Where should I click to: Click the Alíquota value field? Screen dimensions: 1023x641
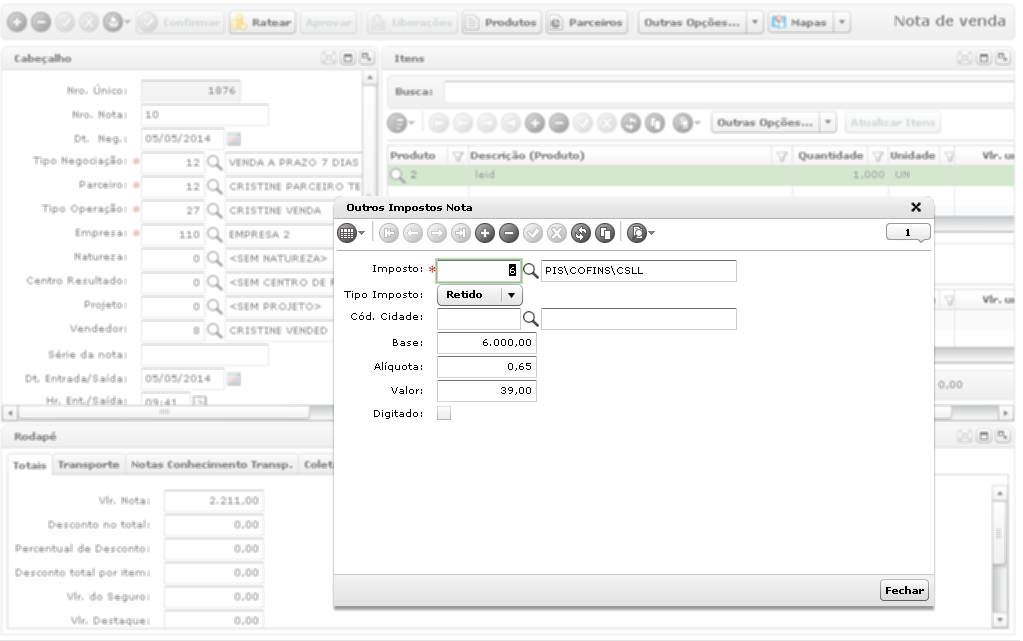pos(487,367)
